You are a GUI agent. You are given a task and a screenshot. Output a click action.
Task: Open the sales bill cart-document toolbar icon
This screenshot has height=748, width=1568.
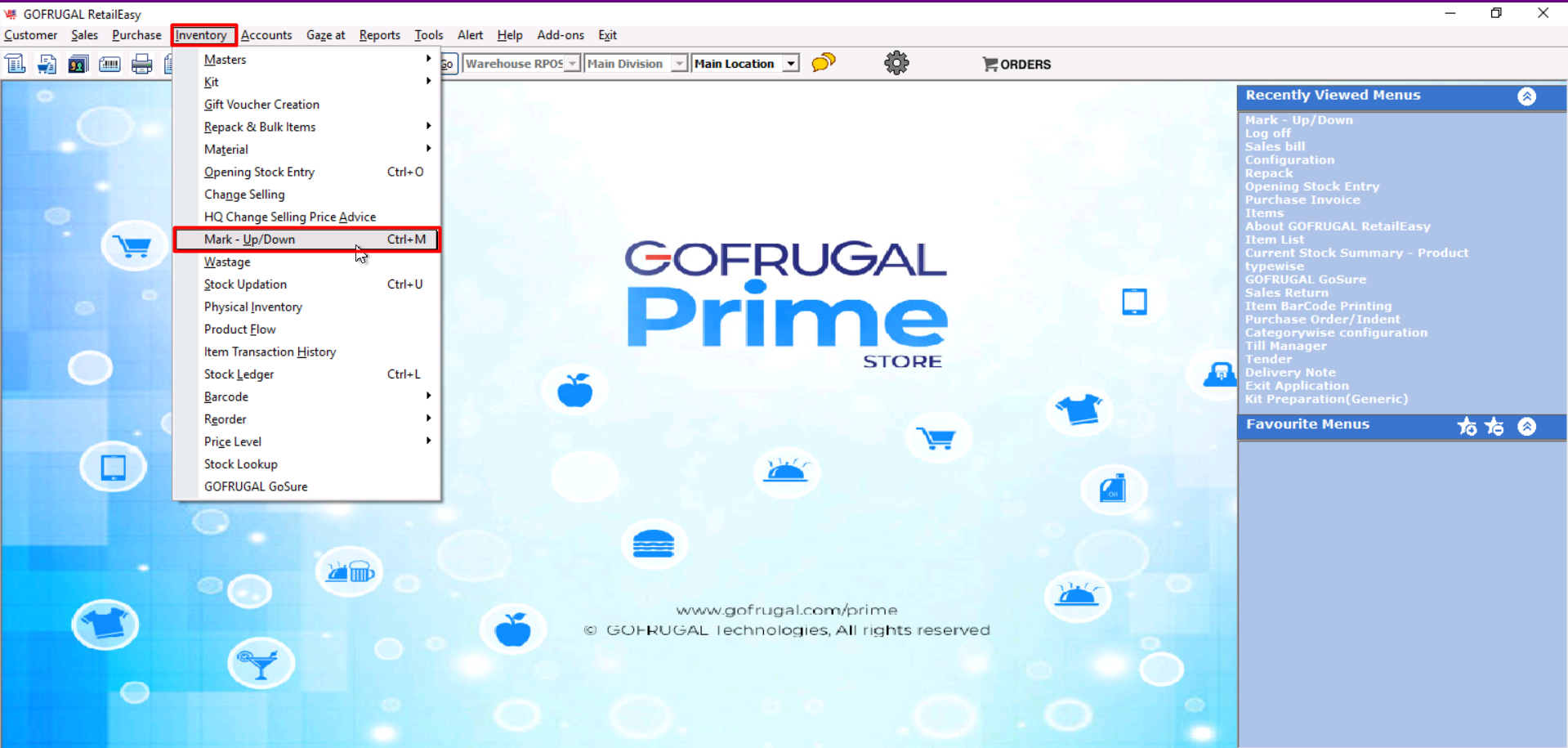[x=47, y=64]
